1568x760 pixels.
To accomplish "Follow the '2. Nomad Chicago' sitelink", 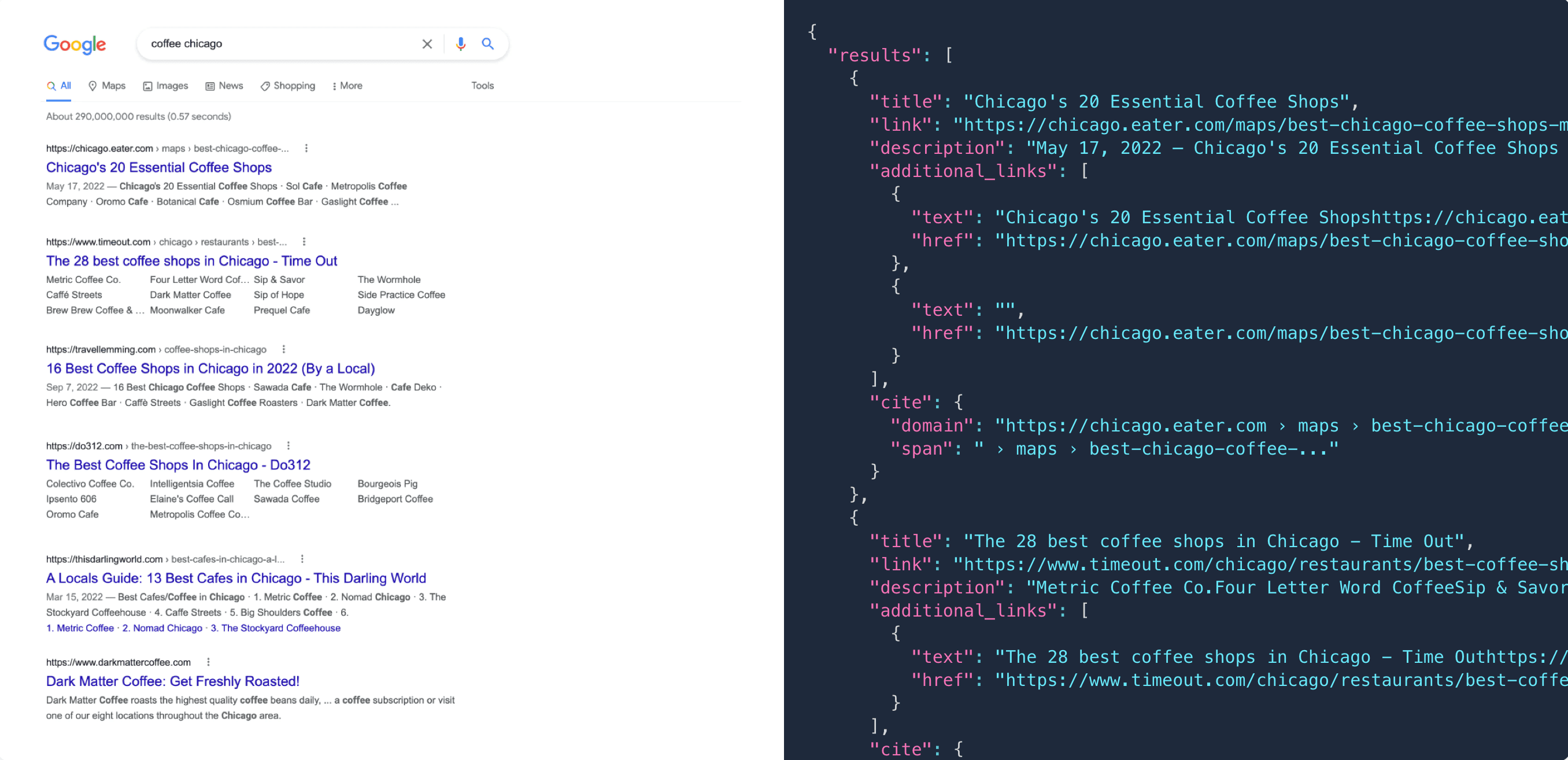I will [162, 628].
